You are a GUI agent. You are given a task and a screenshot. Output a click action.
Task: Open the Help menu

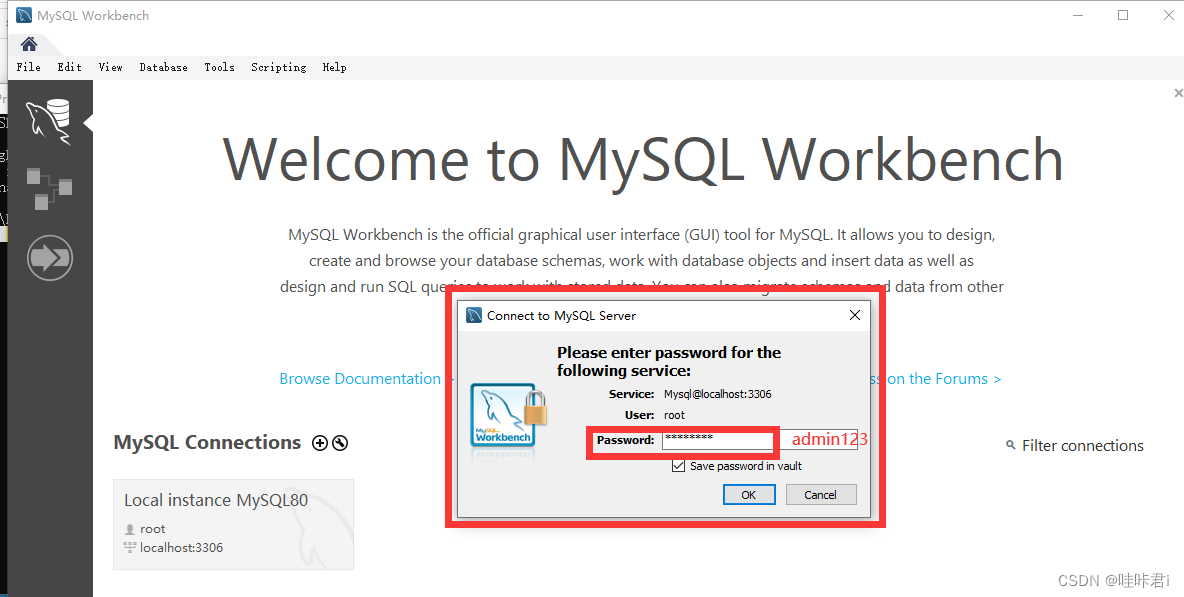tap(335, 67)
